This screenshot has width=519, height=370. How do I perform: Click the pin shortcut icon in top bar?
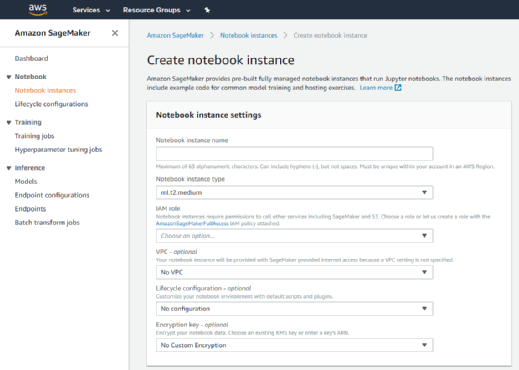207,10
